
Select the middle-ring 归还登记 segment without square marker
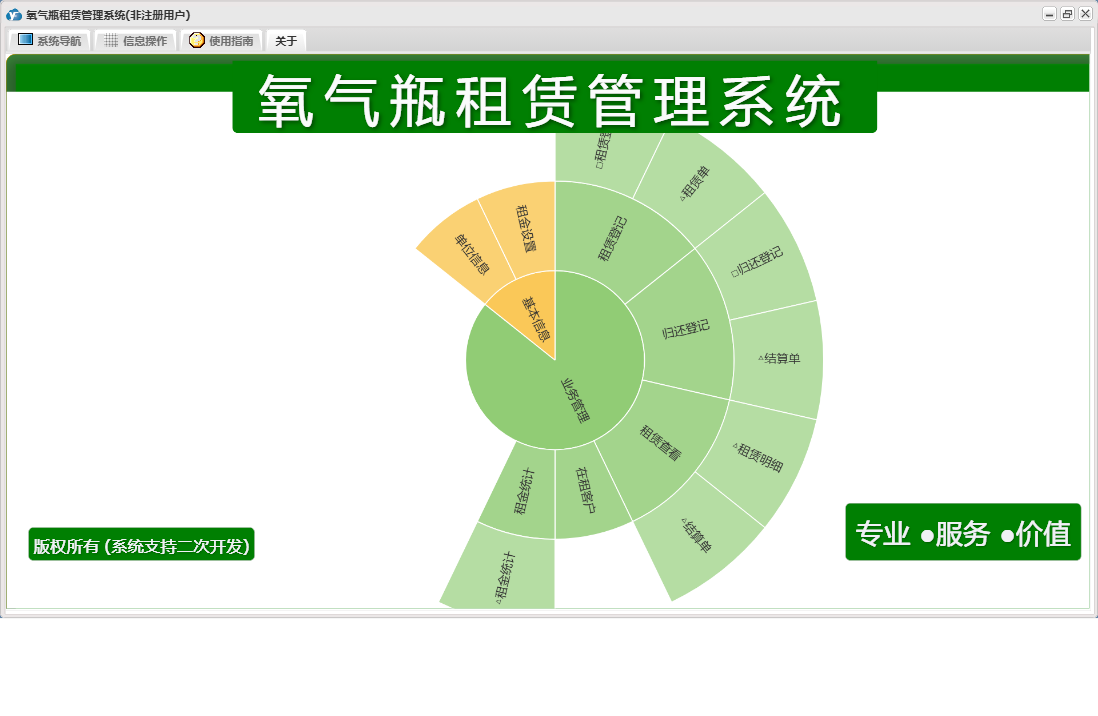tap(686, 328)
